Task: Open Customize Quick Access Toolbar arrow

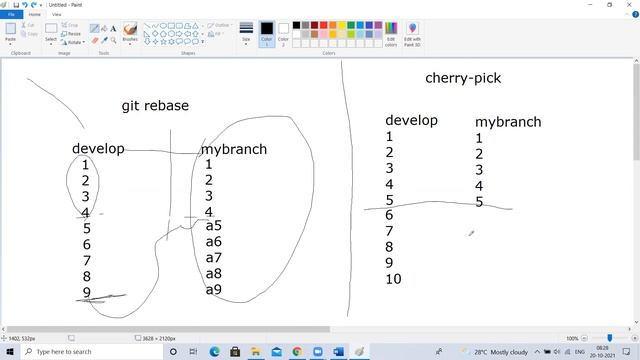Action: pos(41,5)
